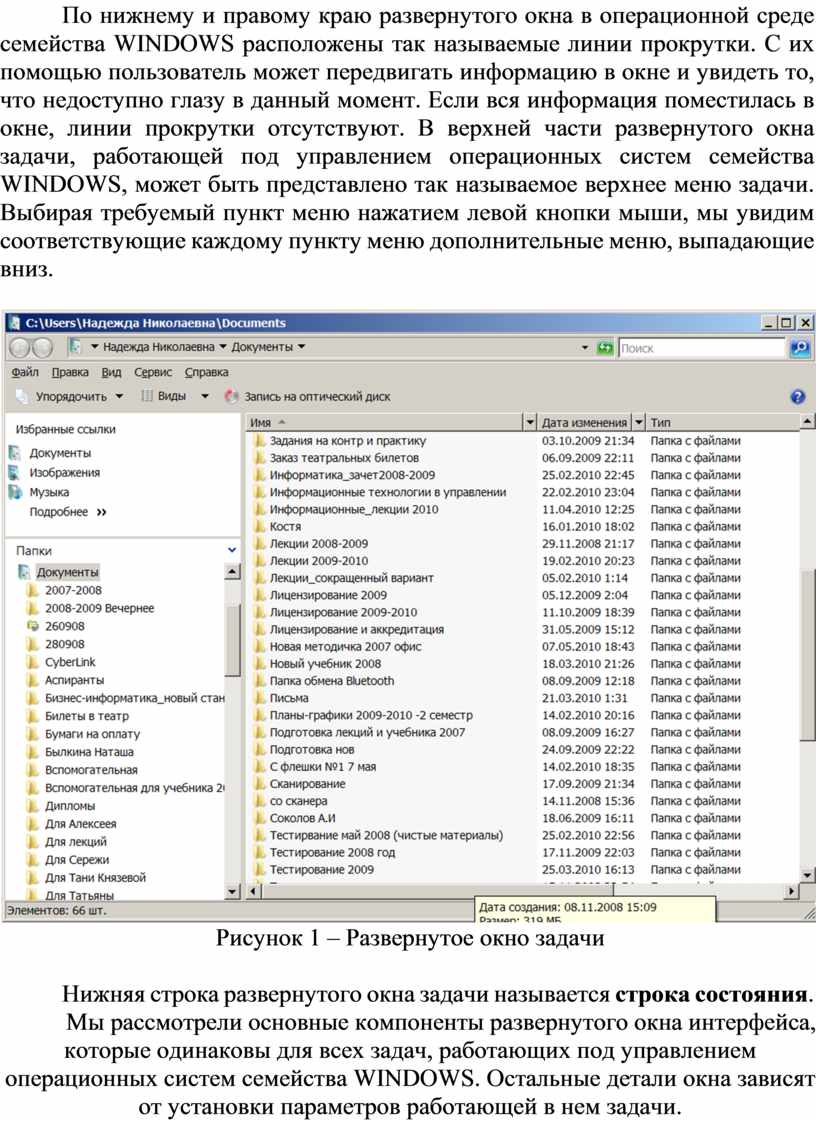Open the Правка menu
816x1121 pixels.
[x=70, y=372]
